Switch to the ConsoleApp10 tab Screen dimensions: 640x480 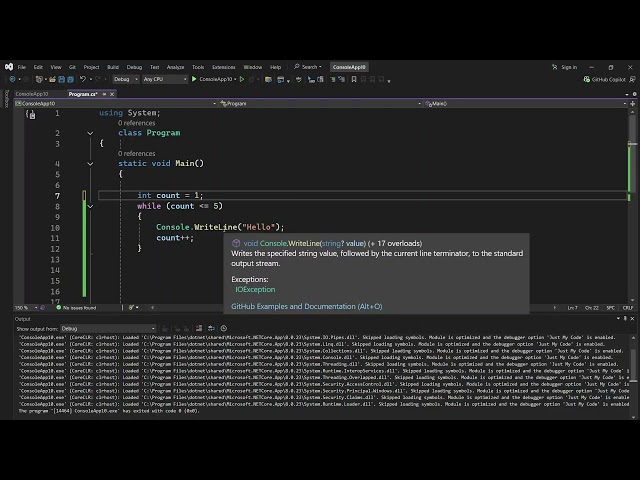[x=32, y=94]
